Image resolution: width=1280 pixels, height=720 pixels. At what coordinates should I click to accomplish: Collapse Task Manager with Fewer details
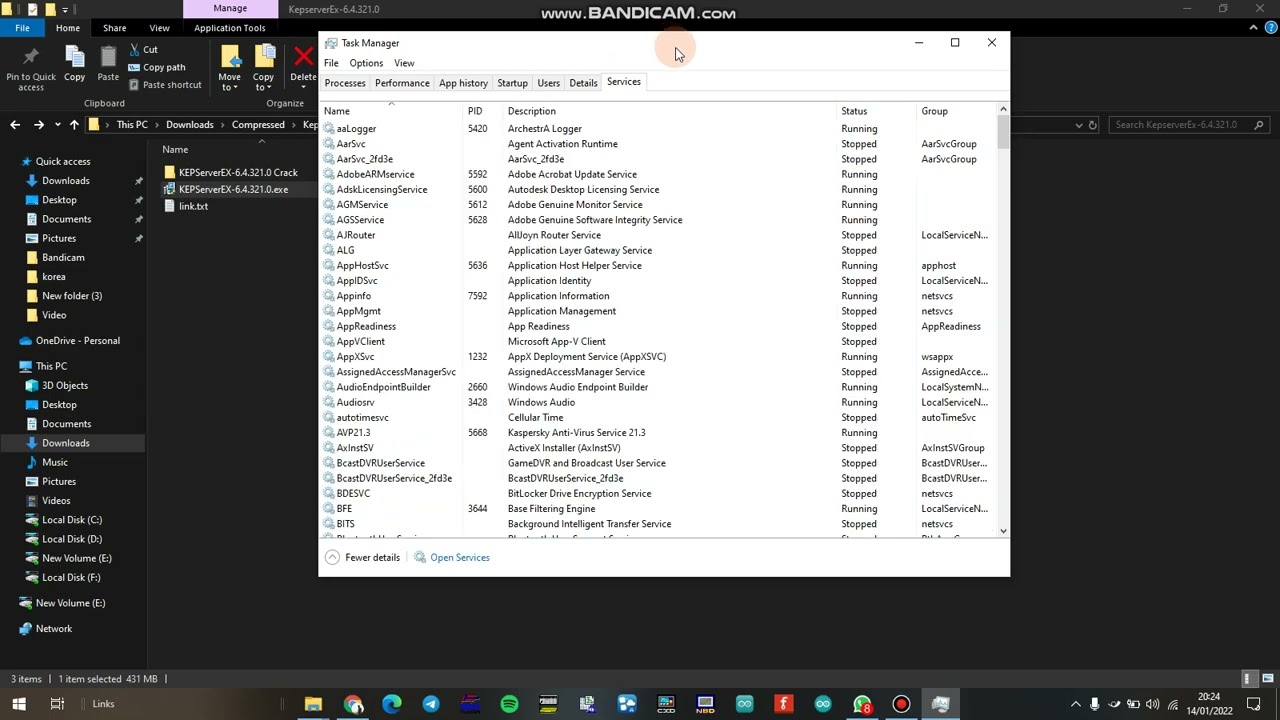(362, 558)
